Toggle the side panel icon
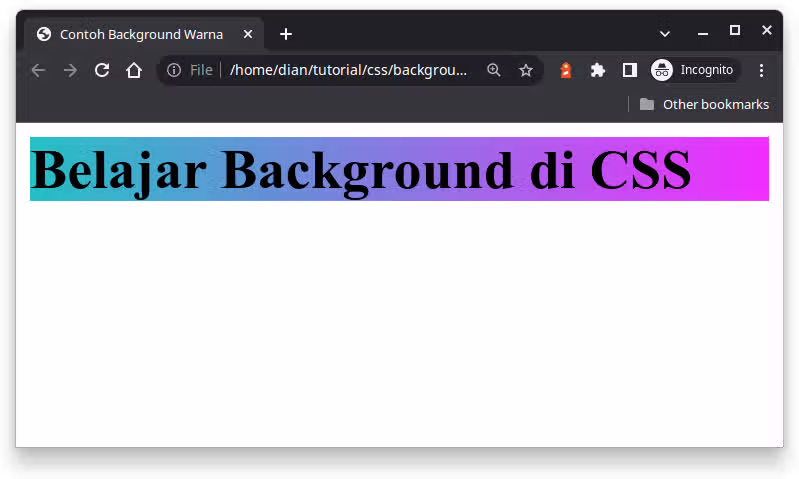Image resolution: width=799 pixels, height=479 pixels. click(x=630, y=70)
